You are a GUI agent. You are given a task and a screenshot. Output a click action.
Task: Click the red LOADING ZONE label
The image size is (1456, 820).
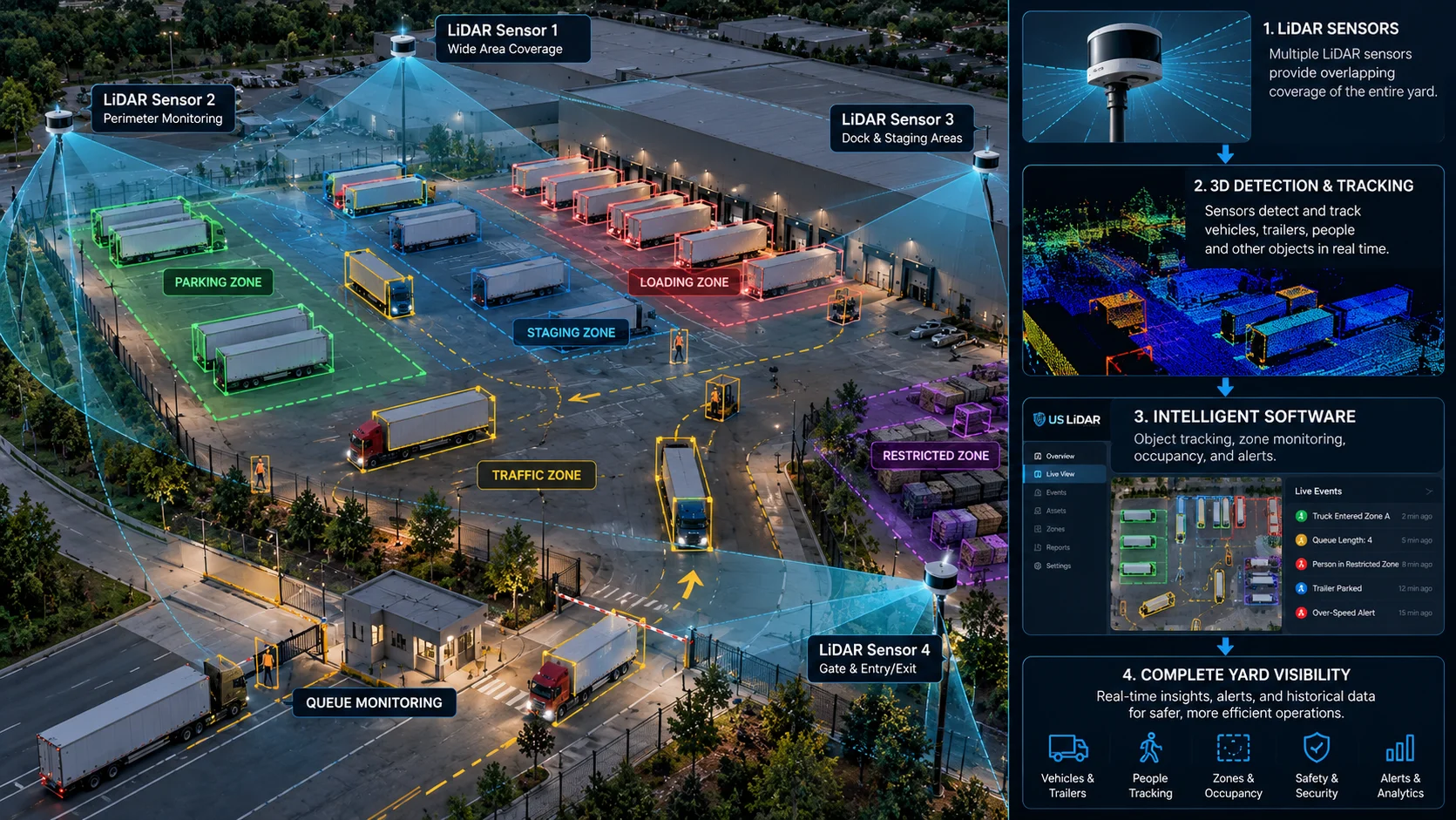(684, 282)
